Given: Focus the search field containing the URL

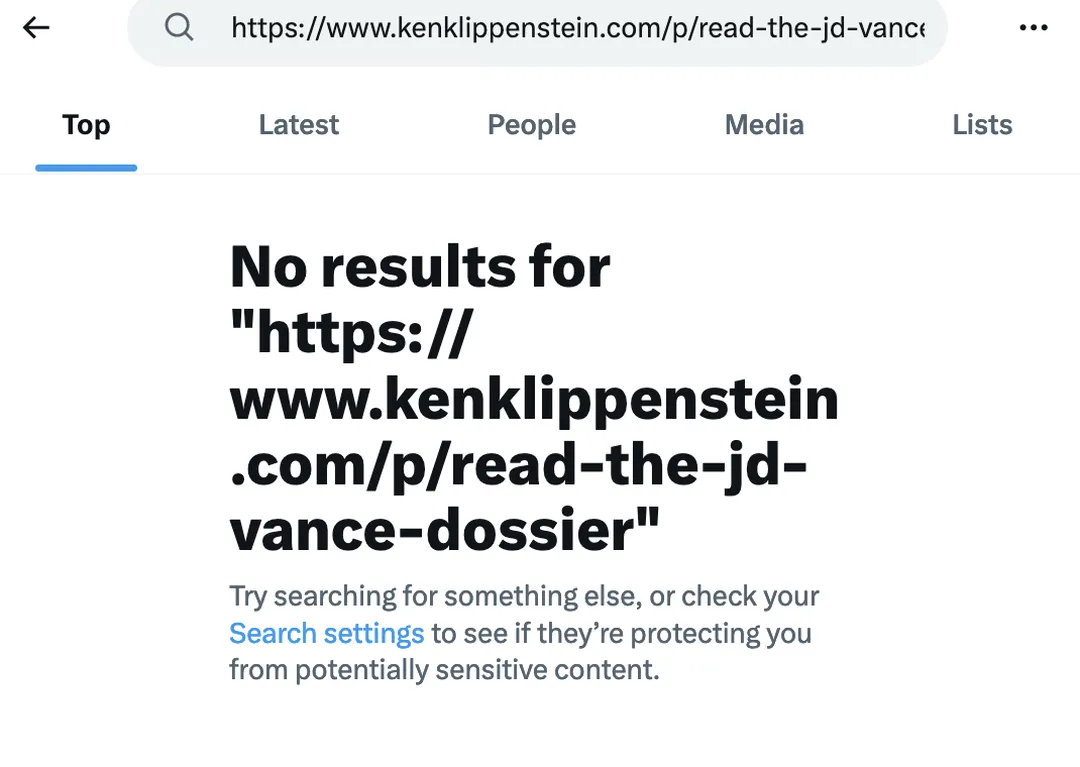Looking at the screenshot, I should [577, 28].
